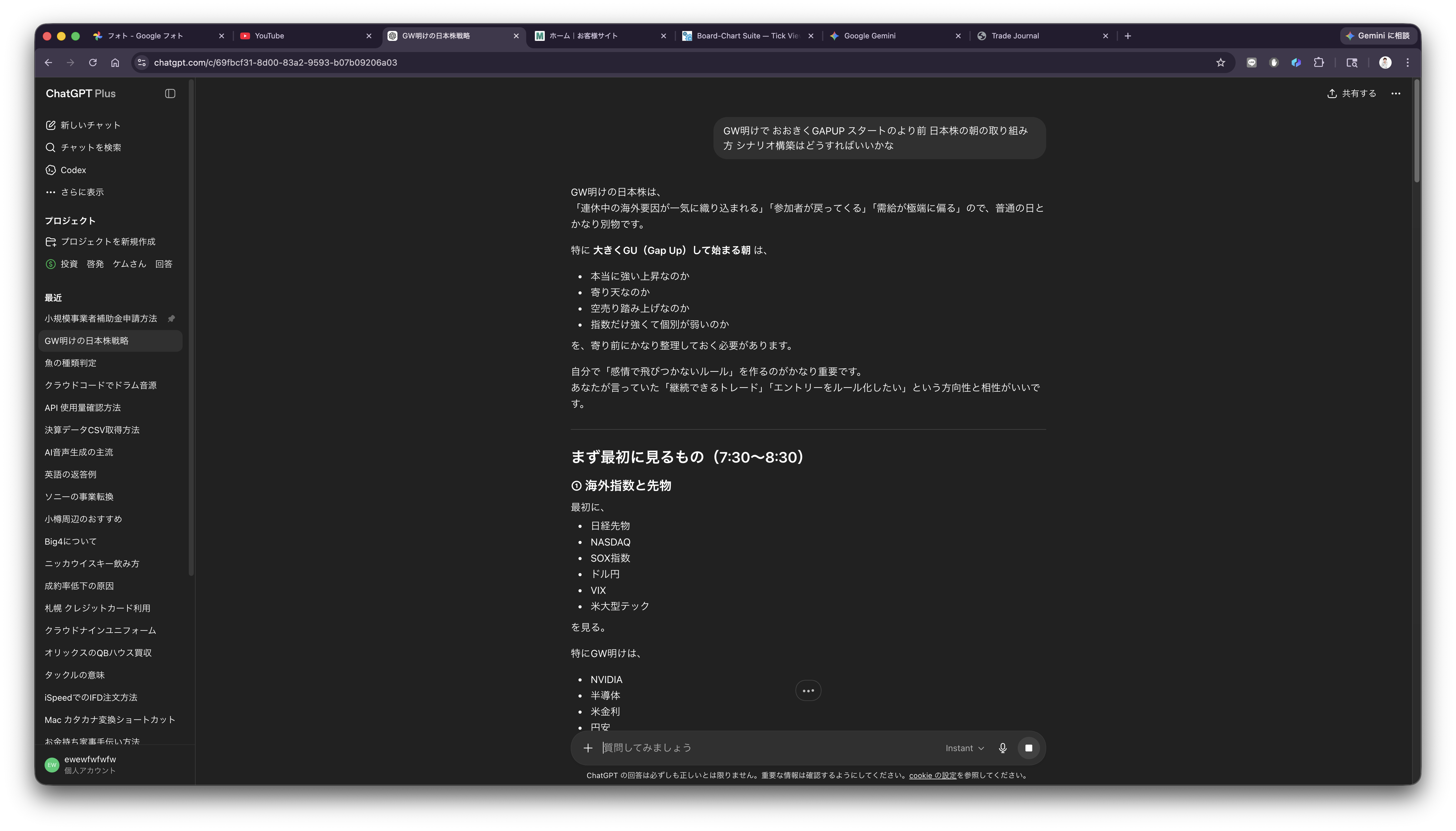This screenshot has height=831, width=1456.
Task: Open the 小規模事業者補助金申請方法 pinned chat
Action: [x=111, y=319]
